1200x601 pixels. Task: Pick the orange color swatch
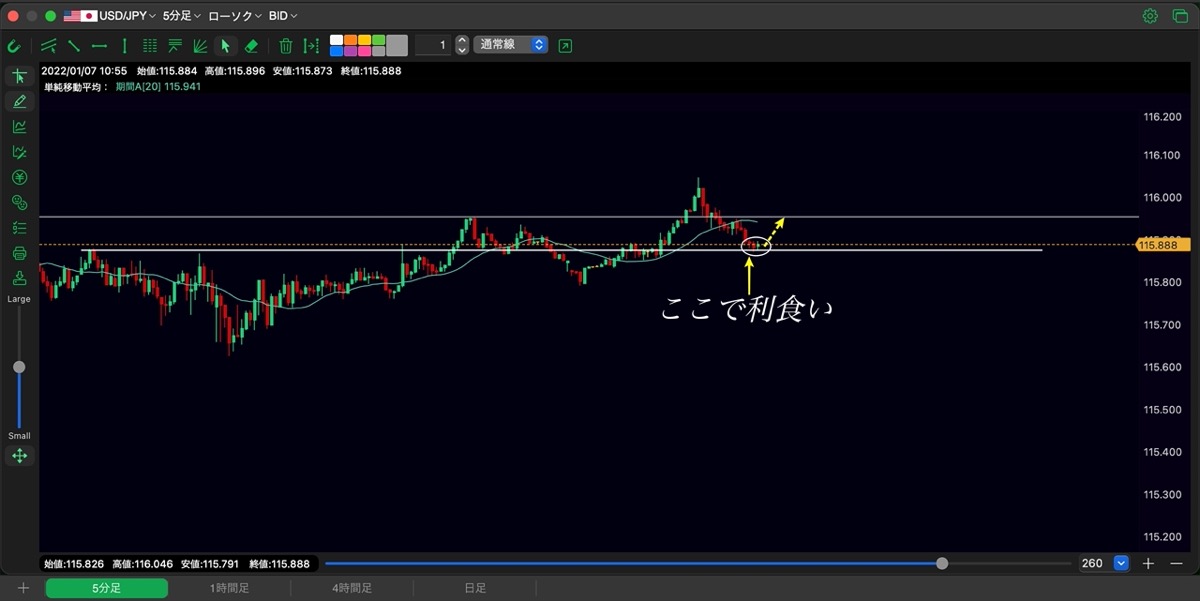pos(350,40)
